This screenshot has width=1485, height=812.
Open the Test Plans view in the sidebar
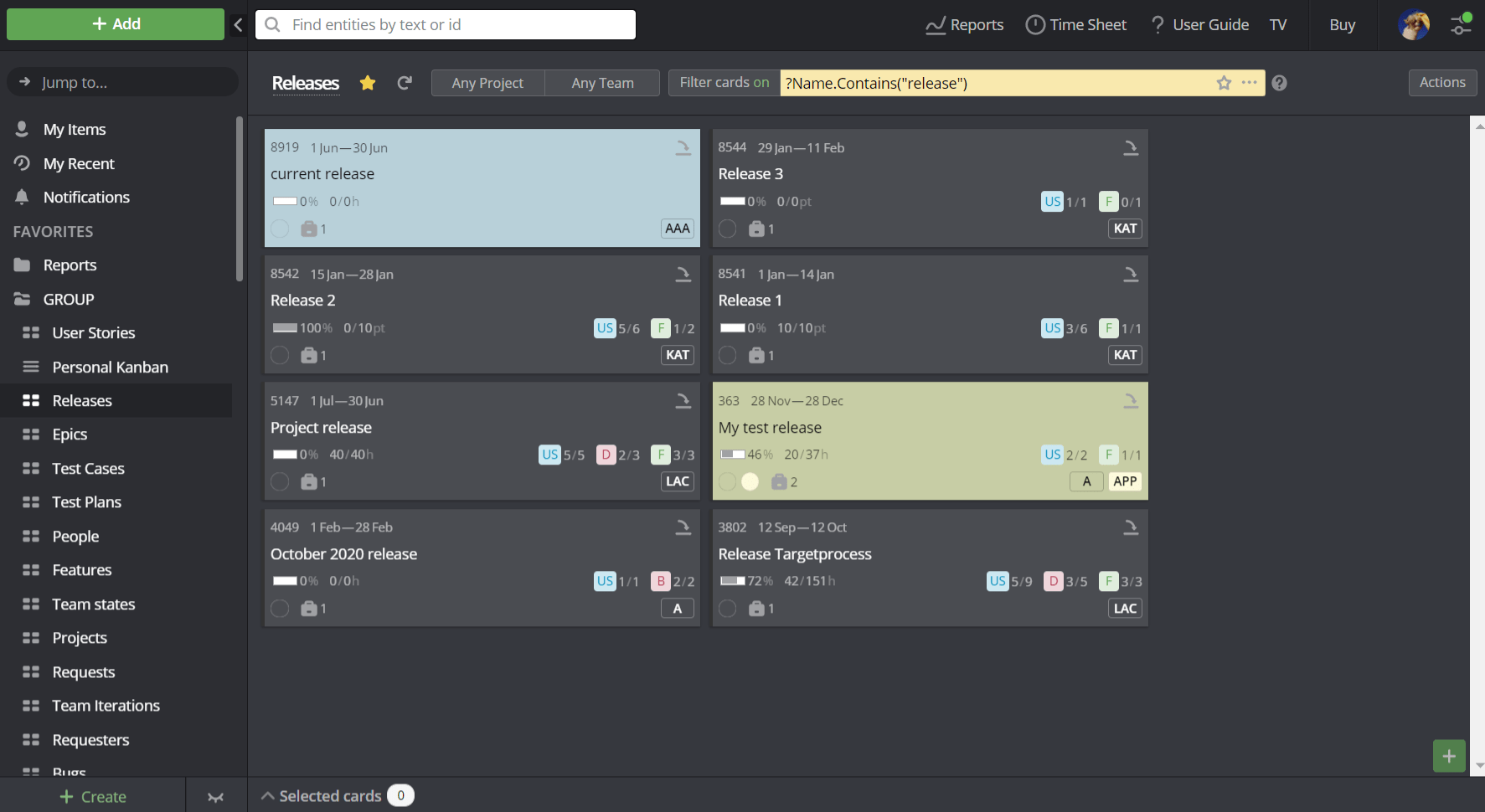click(x=85, y=501)
